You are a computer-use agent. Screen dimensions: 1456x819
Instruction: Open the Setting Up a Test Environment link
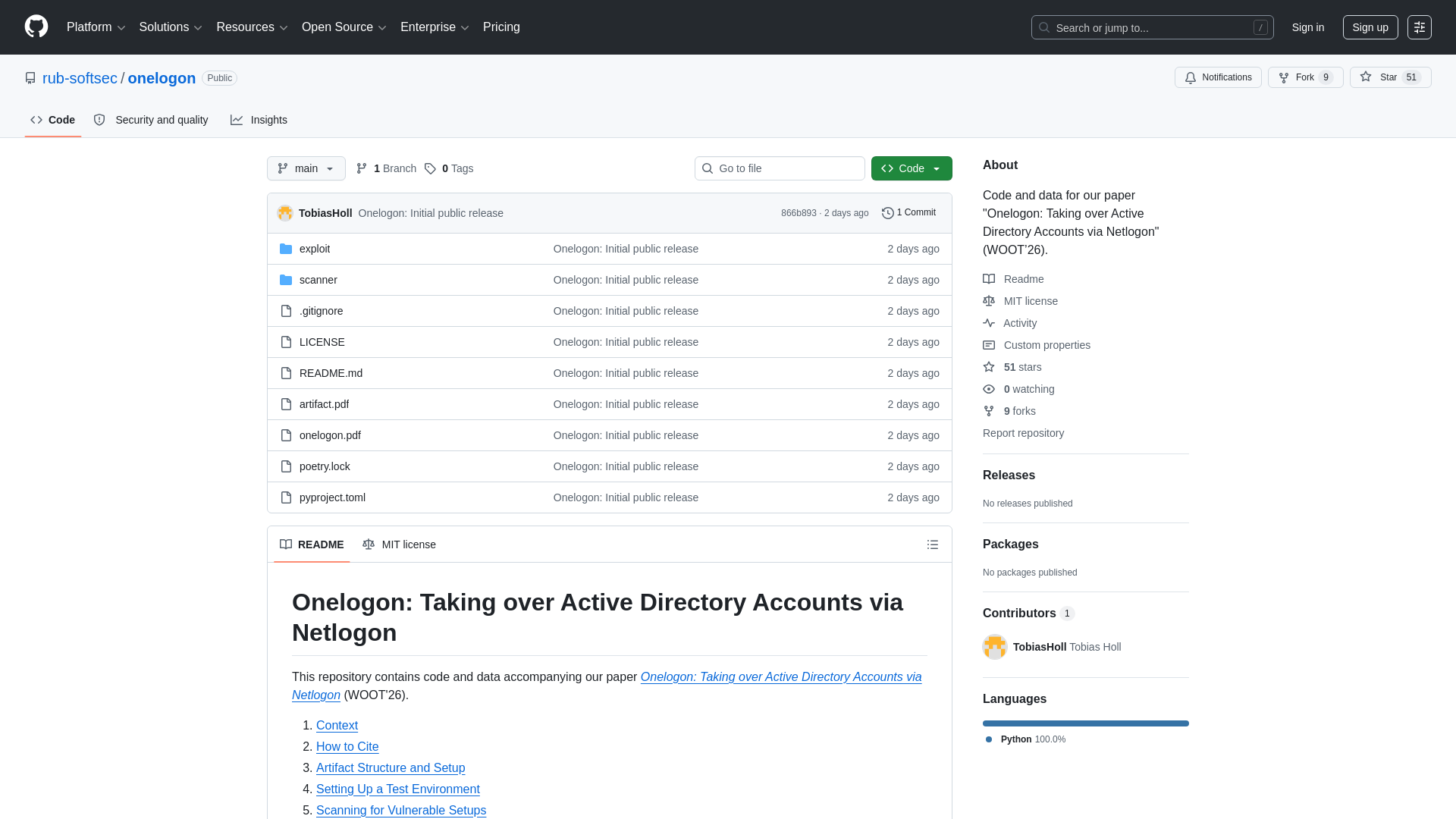398,789
